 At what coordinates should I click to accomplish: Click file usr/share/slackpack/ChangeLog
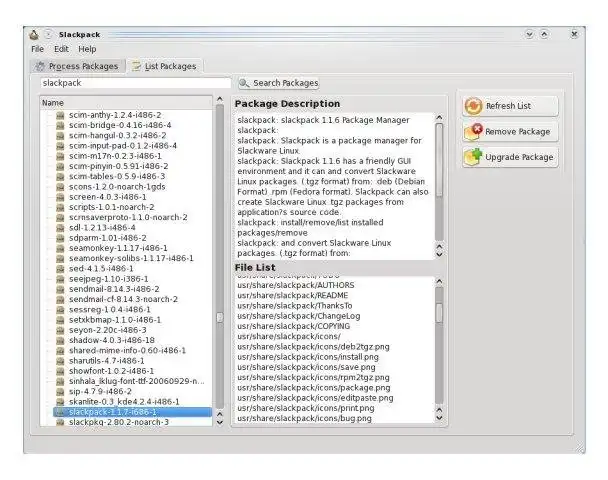tap(299, 316)
